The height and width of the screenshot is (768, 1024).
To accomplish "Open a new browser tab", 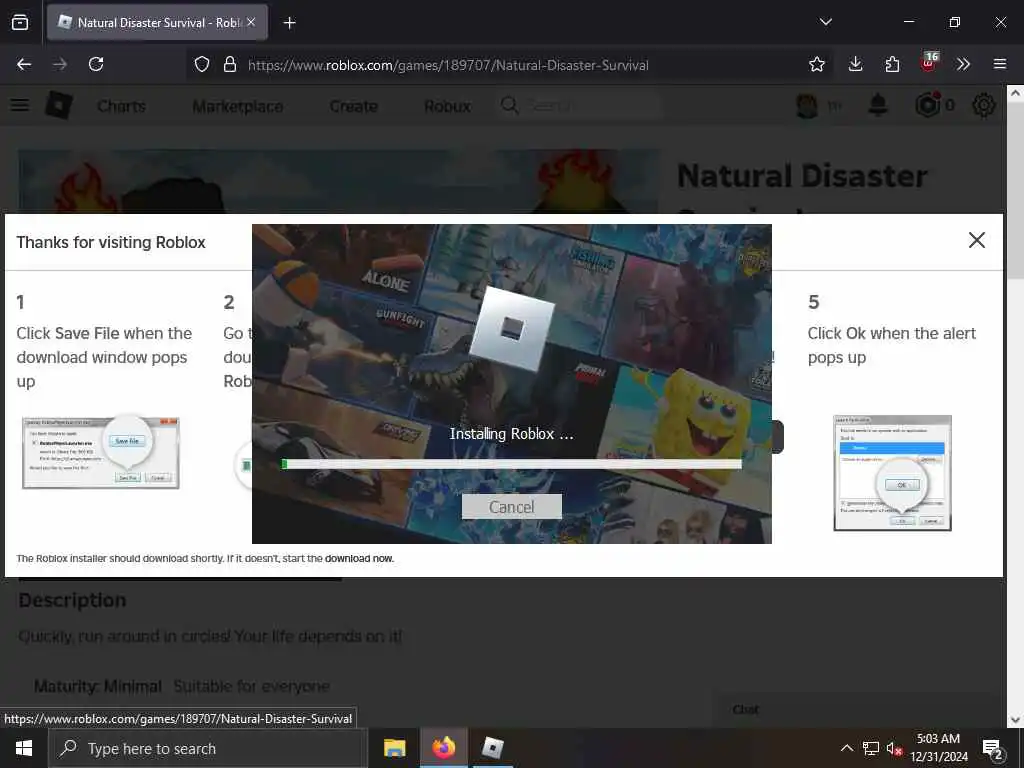I will coord(289,23).
